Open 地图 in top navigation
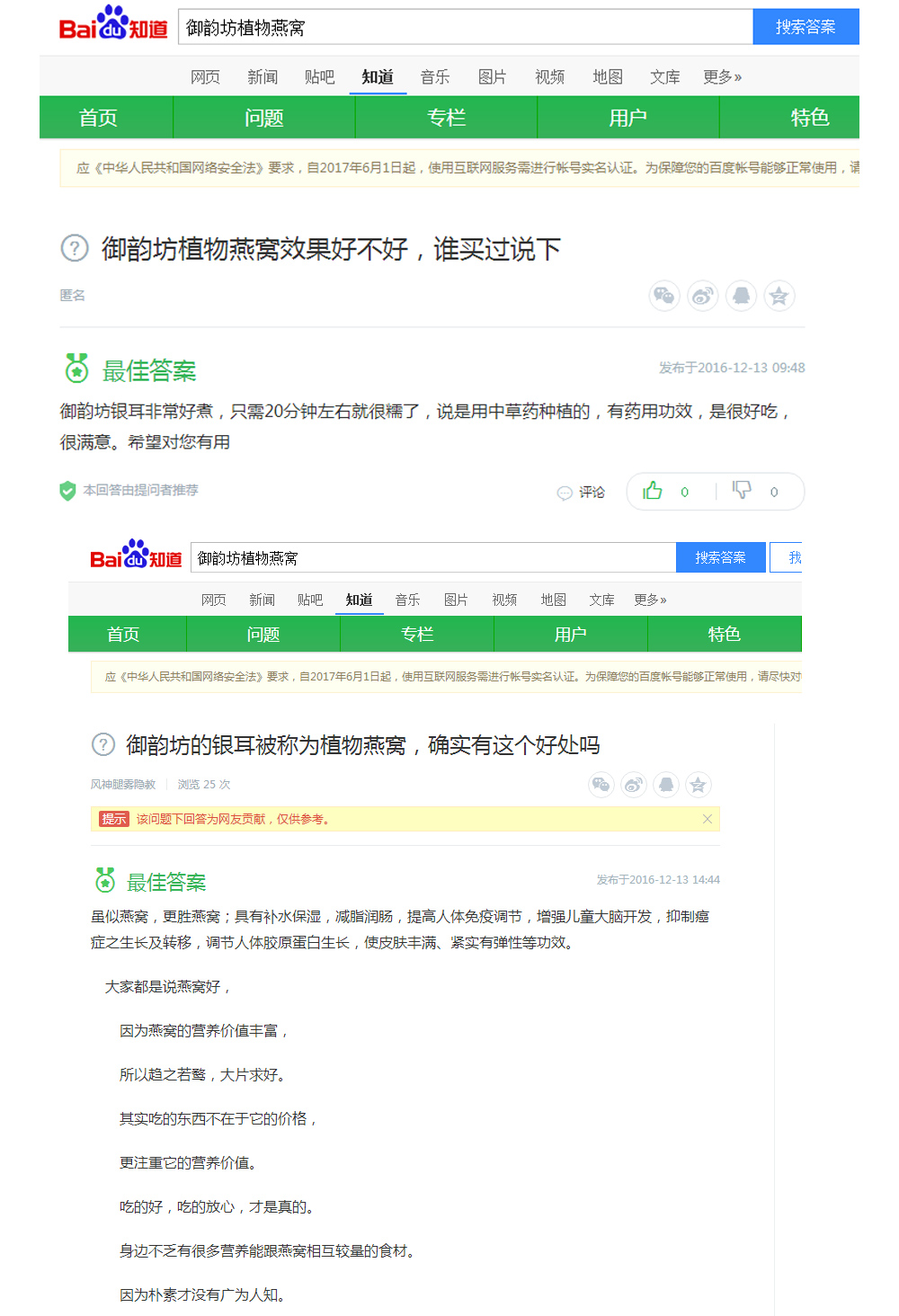The image size is (899, 1316). [x=608, y=77]
